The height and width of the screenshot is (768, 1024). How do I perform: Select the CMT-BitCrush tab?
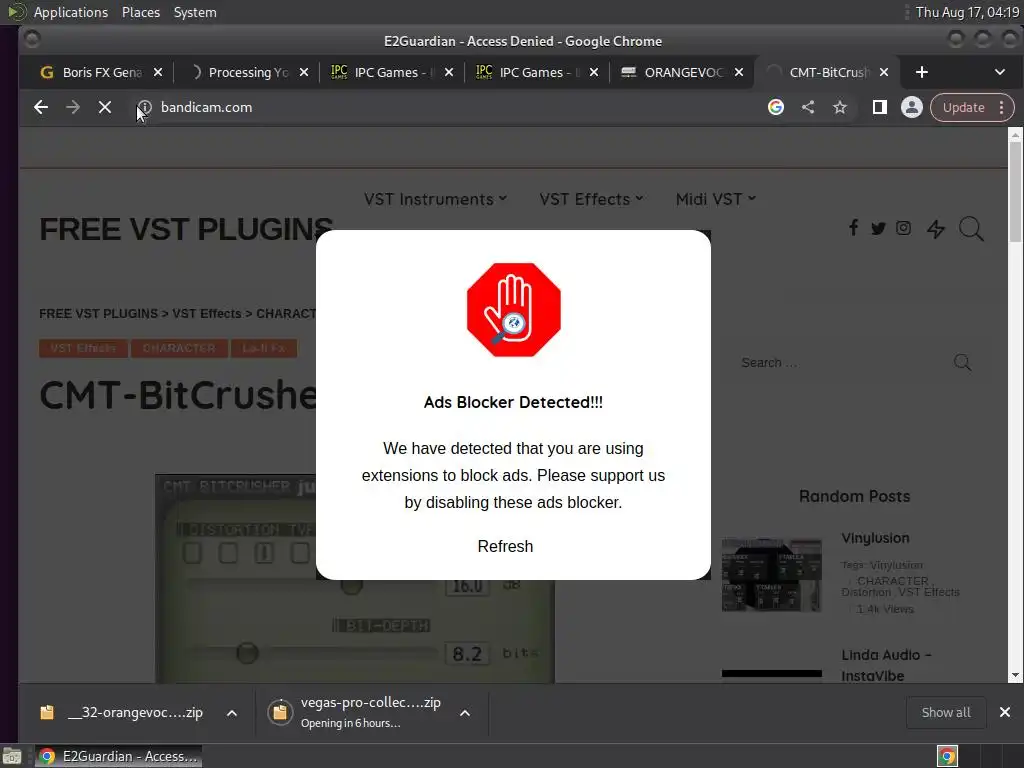tap(827, 72)
